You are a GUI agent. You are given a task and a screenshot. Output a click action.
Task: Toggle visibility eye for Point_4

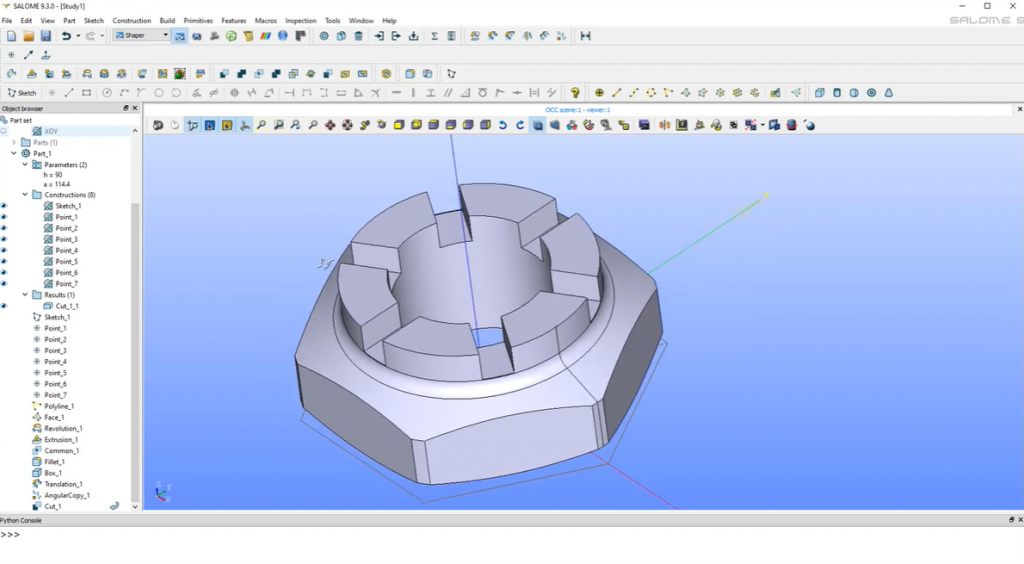pyautogui.click(x=4, y=250)
